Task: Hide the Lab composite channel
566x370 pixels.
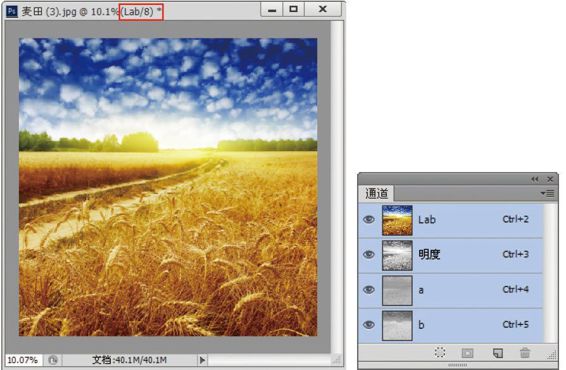Action: coord(369,219)
